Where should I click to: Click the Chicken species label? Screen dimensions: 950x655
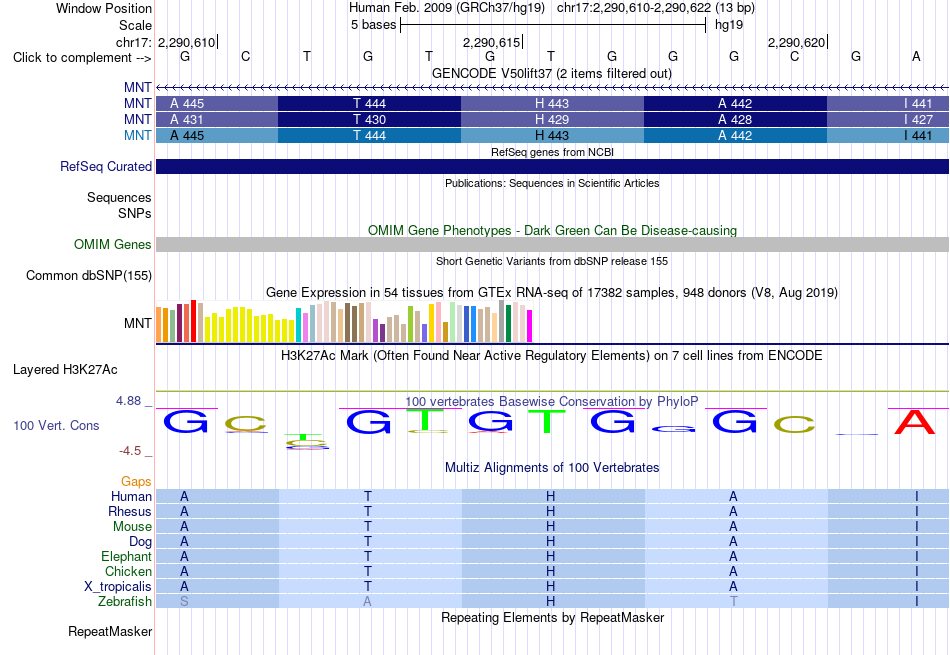coord(128,571)
